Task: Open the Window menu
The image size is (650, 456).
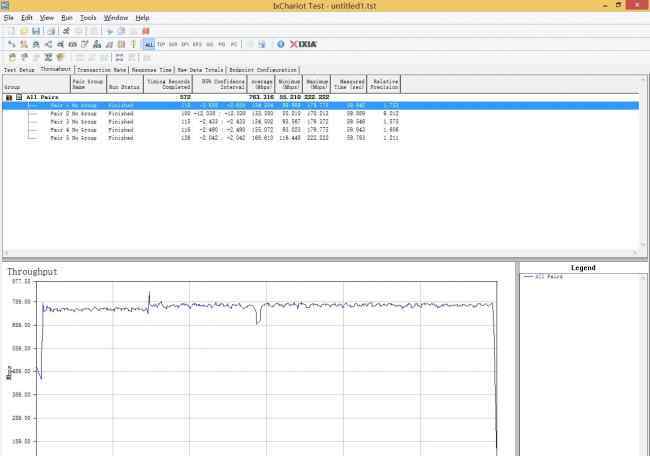Action: 116,18
